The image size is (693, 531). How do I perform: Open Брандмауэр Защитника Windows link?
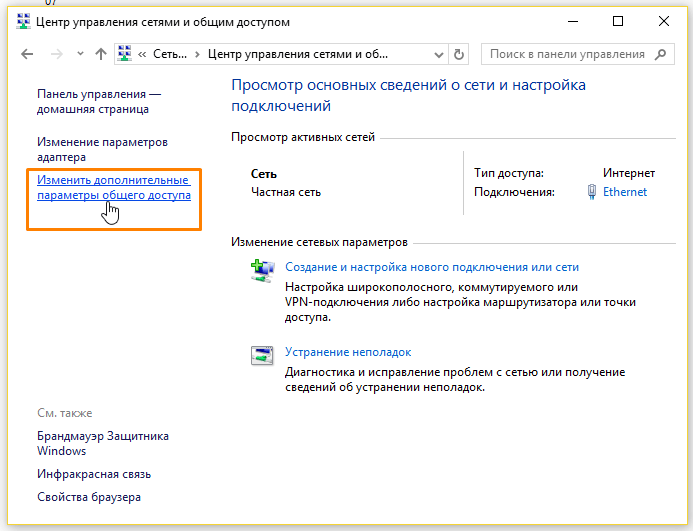pos(103,443)
